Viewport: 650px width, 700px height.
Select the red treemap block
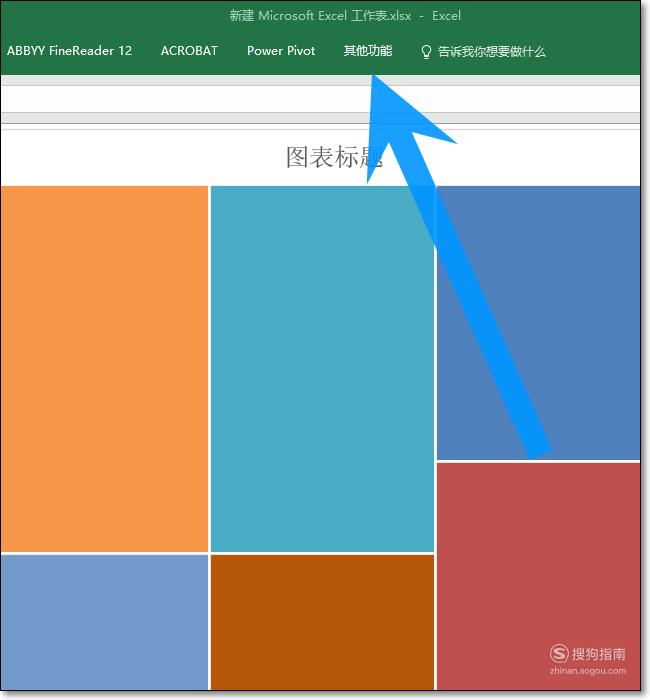point(538,576)
